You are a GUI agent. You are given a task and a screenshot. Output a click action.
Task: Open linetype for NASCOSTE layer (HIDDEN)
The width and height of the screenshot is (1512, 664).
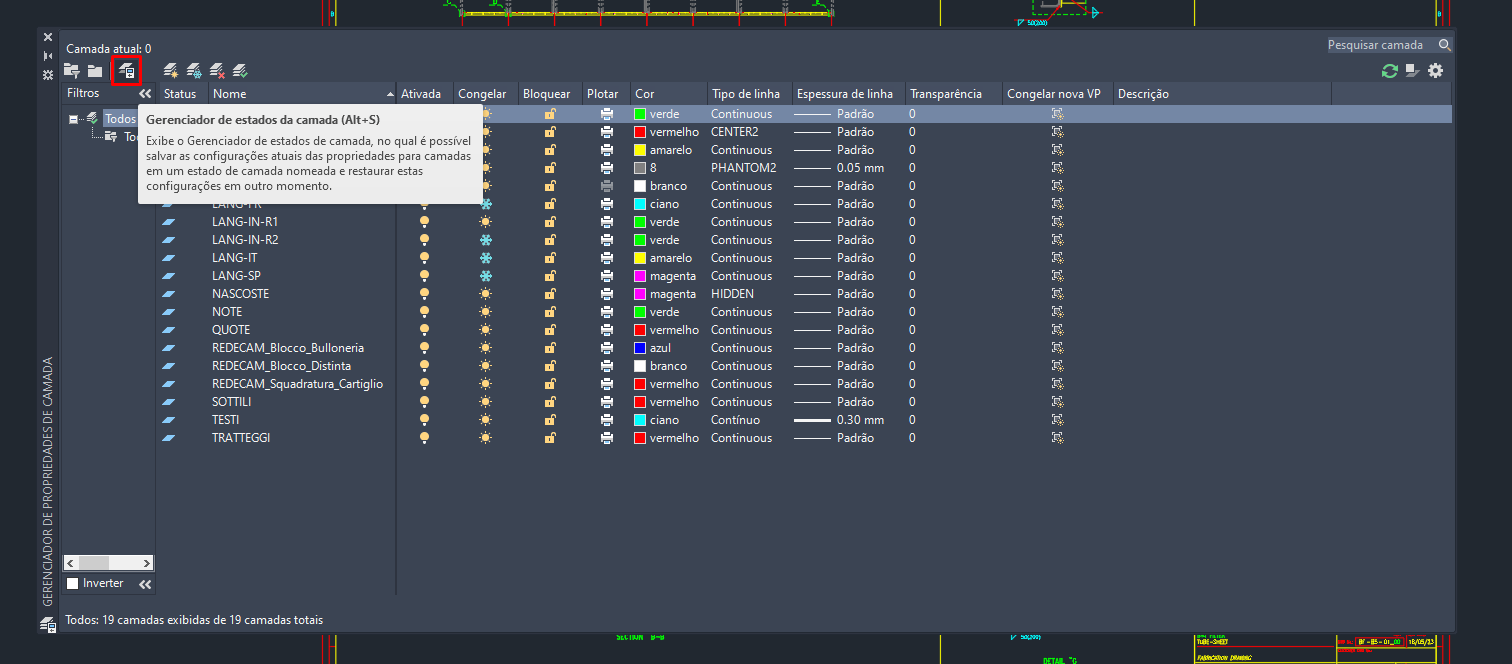coord(732,294)
